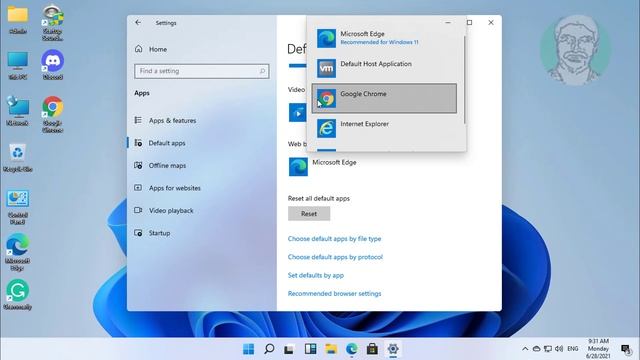Click the network tray icon

(548, 349)
